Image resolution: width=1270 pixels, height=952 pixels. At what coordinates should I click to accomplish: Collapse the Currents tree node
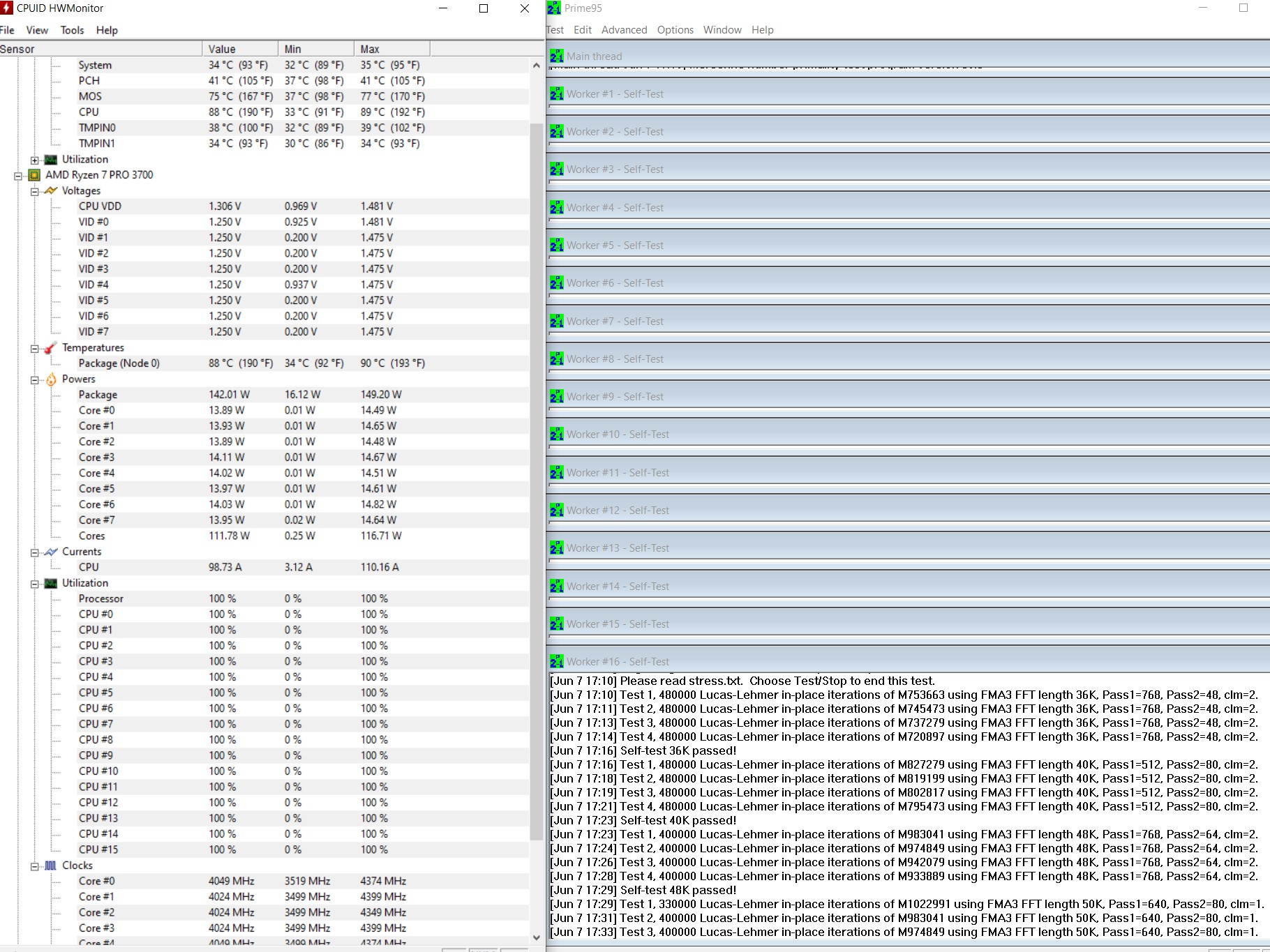click(x=34, y=552)
